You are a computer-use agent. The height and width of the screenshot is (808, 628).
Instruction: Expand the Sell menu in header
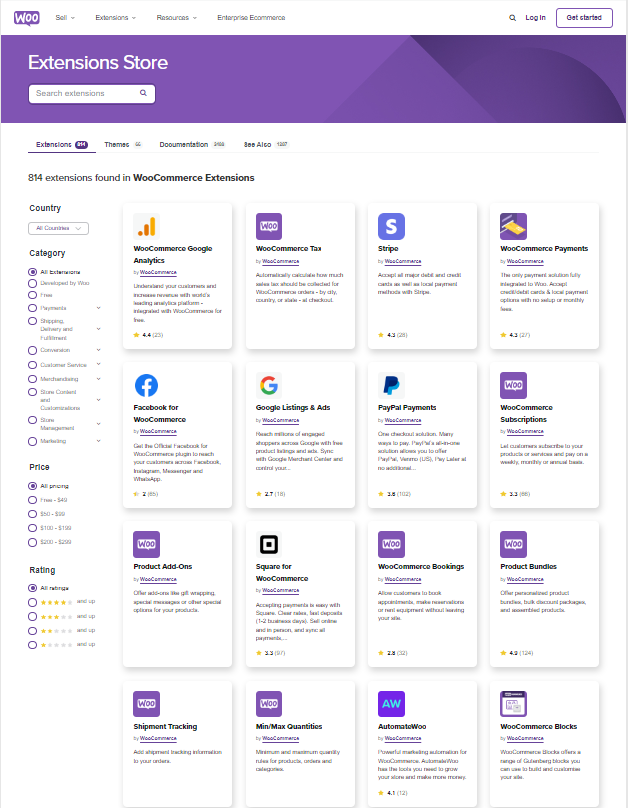pos(65,18)
